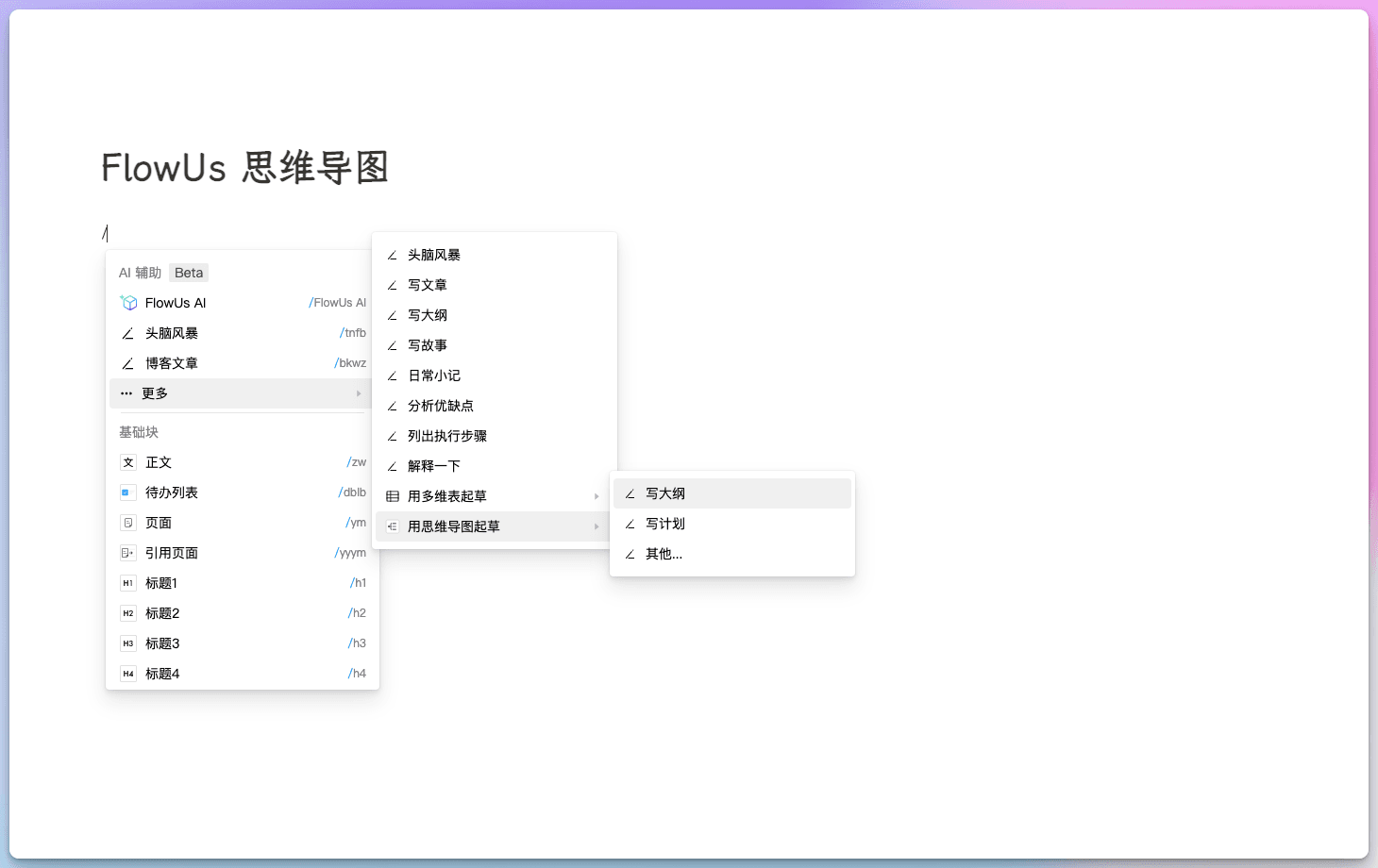
Task: Click the Beta badge label
Action: click(x=189, y=273)
